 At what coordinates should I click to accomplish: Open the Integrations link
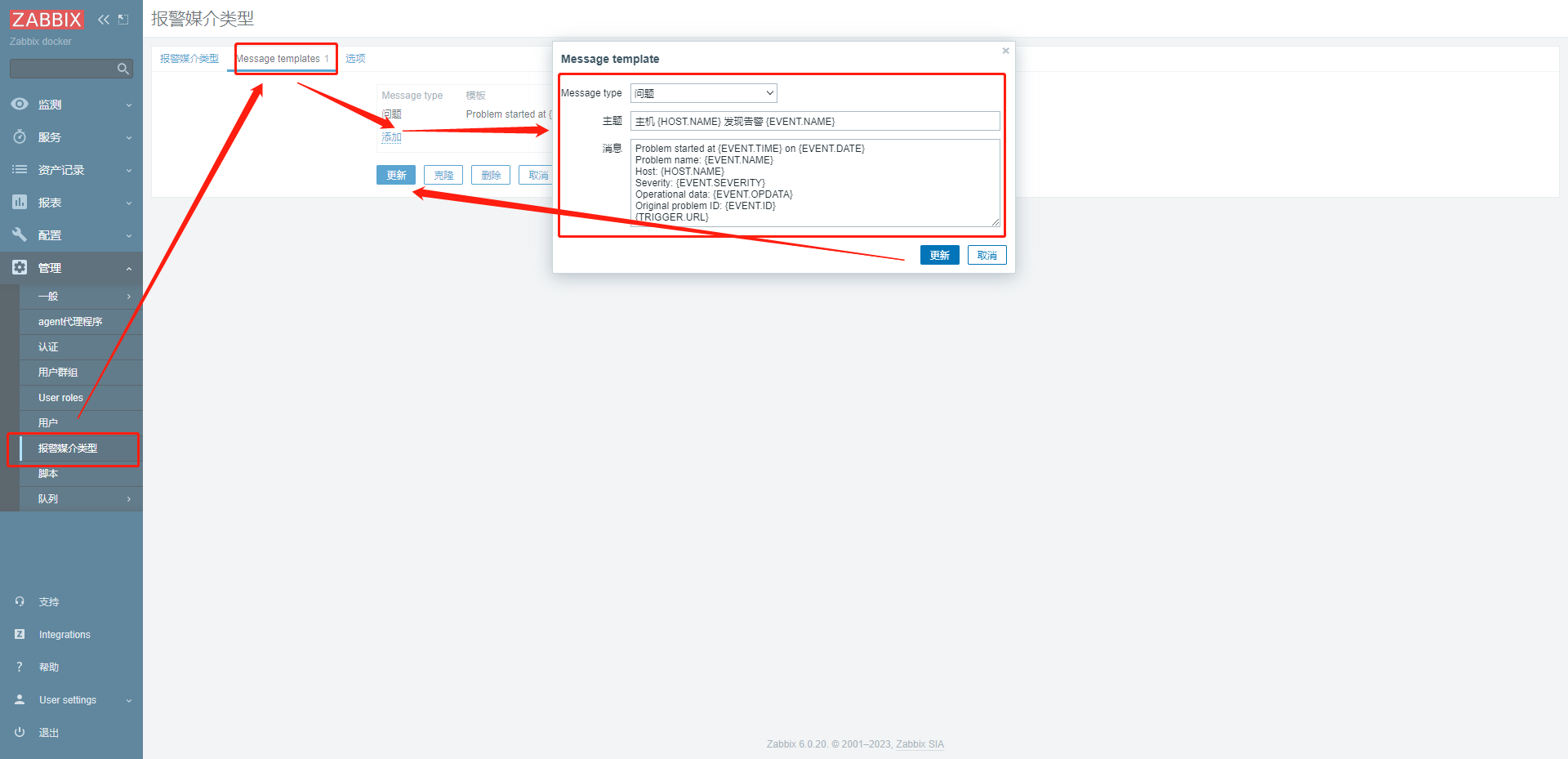65,635
